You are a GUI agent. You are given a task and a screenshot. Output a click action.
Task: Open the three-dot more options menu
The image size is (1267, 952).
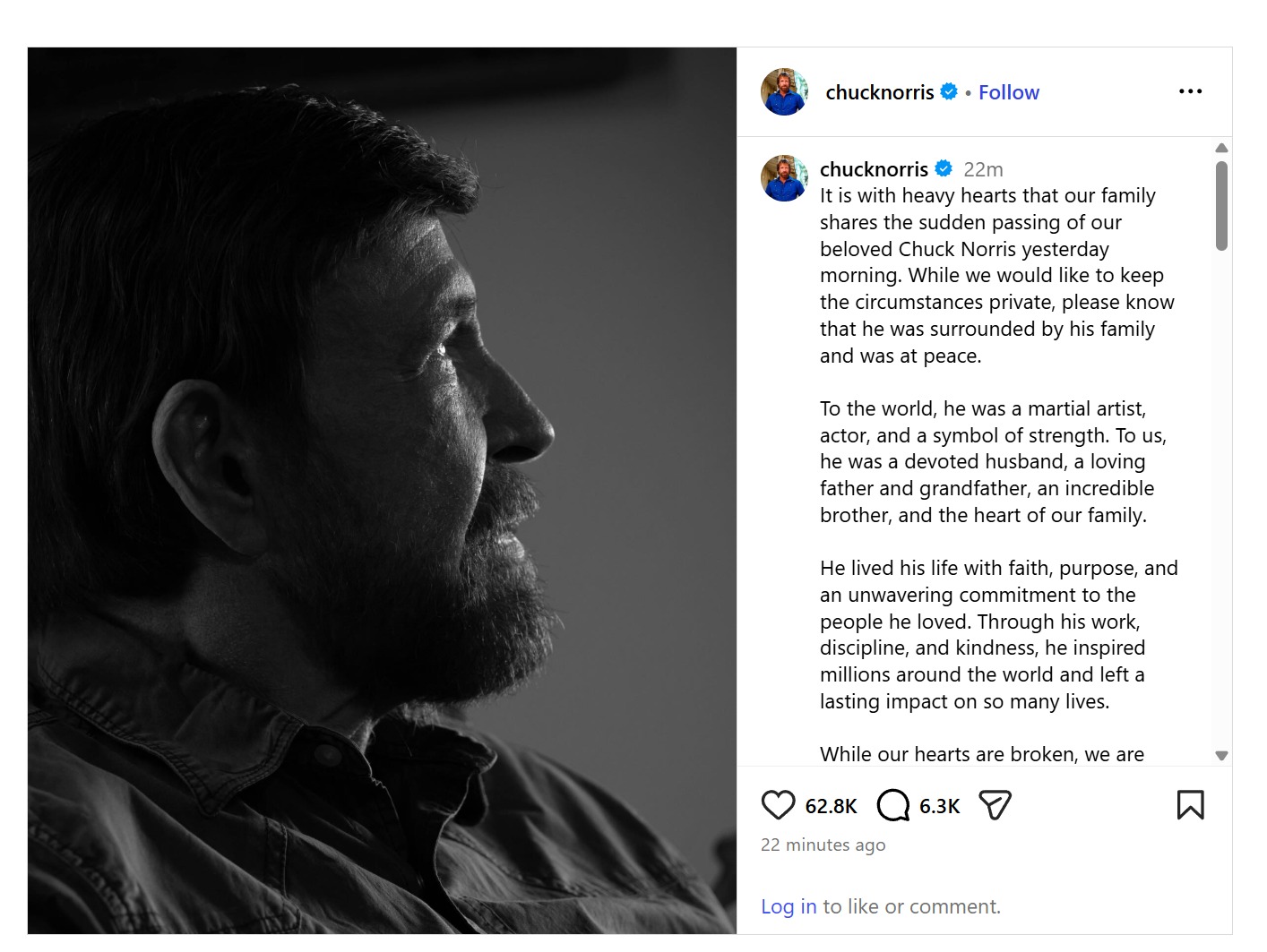1190,91
